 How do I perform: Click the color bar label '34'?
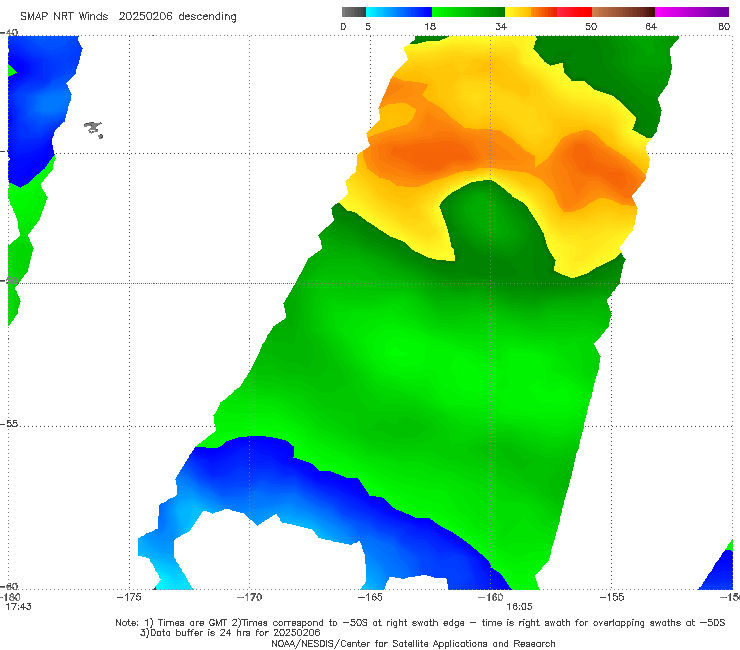coord(501,26)
